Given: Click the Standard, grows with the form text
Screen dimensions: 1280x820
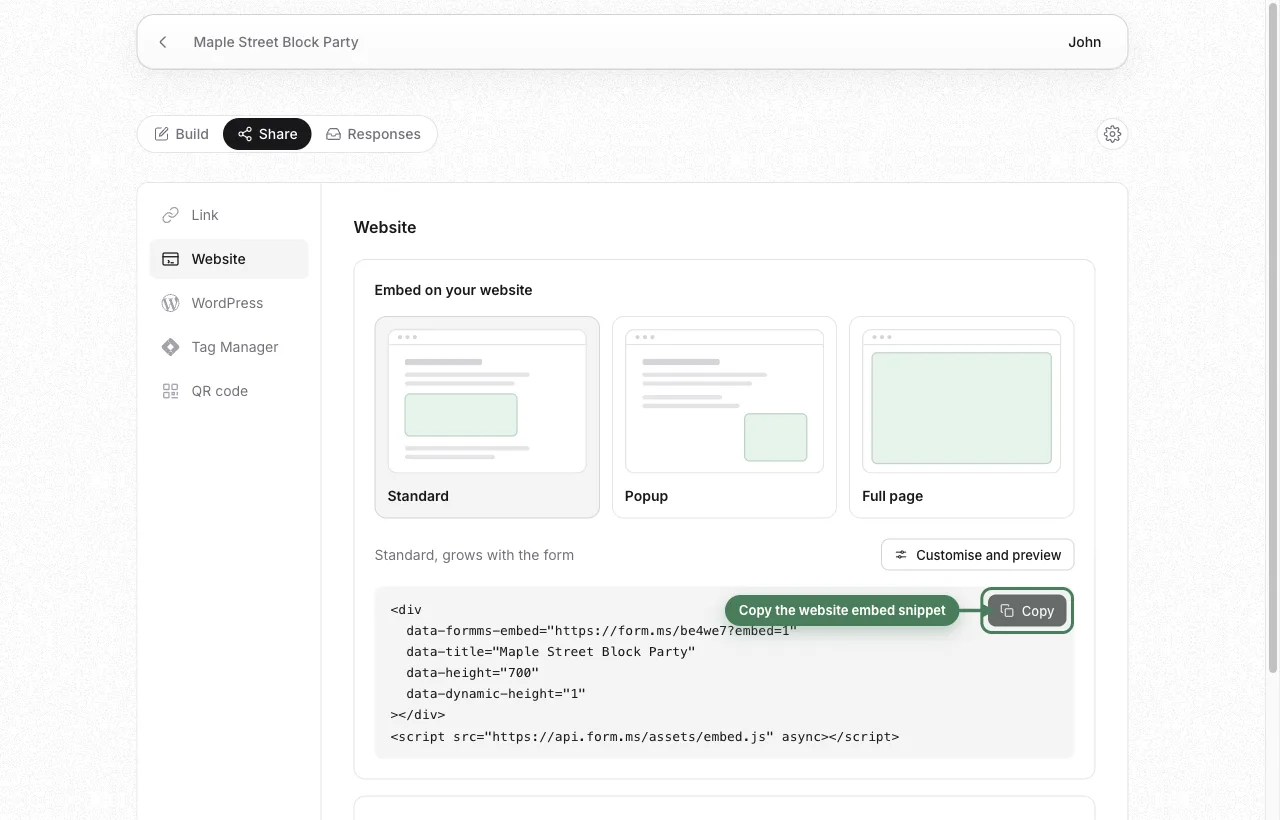Looking at the screenshot, I should click(474, 555).
